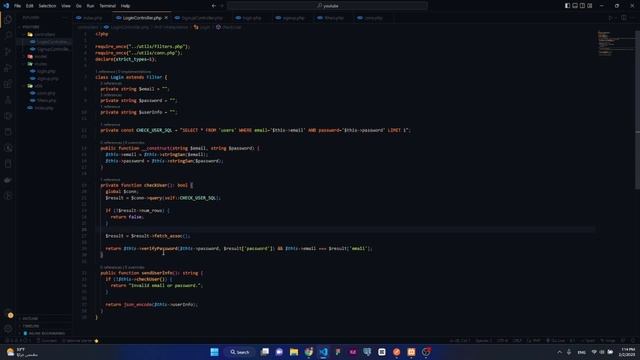
Task: Show hidden system tray icons
Action: coord(560,352)
